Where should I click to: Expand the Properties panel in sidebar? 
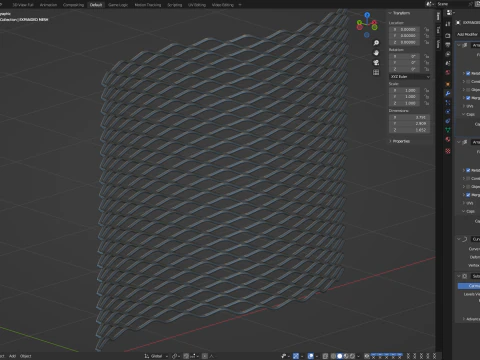(x=390, y=141)
